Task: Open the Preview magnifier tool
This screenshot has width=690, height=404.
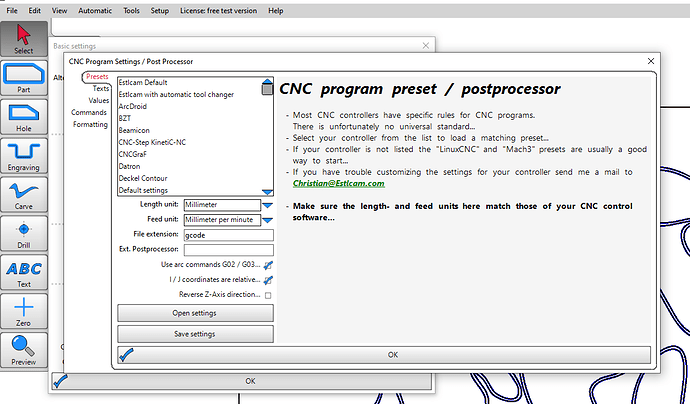Action: coord(24,349)
